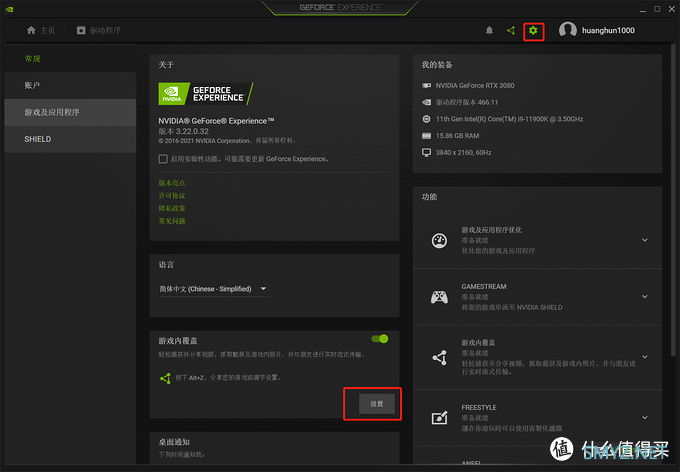The width and height of the screenshot is (680, 472).
Task: Select the 游戏及应用程序 sidebar tab
Action: point(70,112)
